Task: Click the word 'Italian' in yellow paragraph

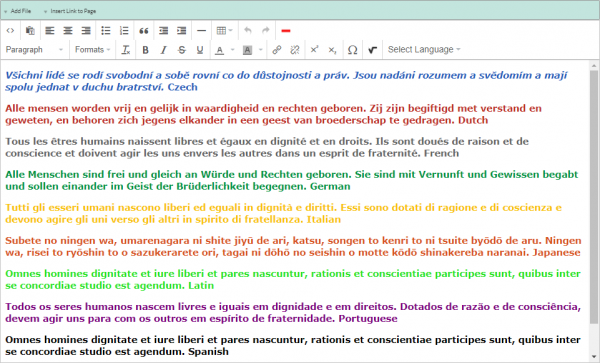Action: [x=324, y=220]
